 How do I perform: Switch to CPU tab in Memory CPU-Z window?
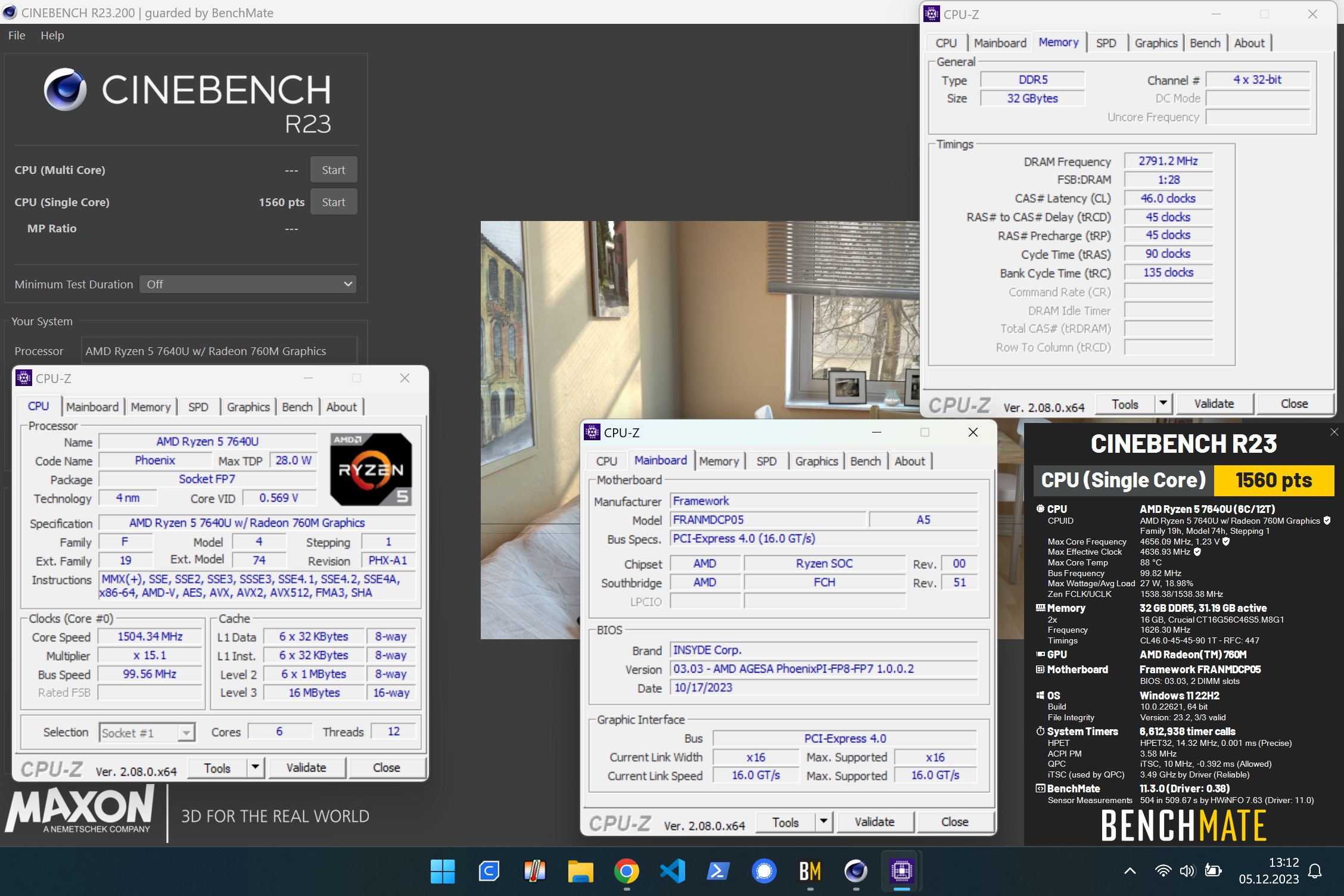click(x=946, y=43)
